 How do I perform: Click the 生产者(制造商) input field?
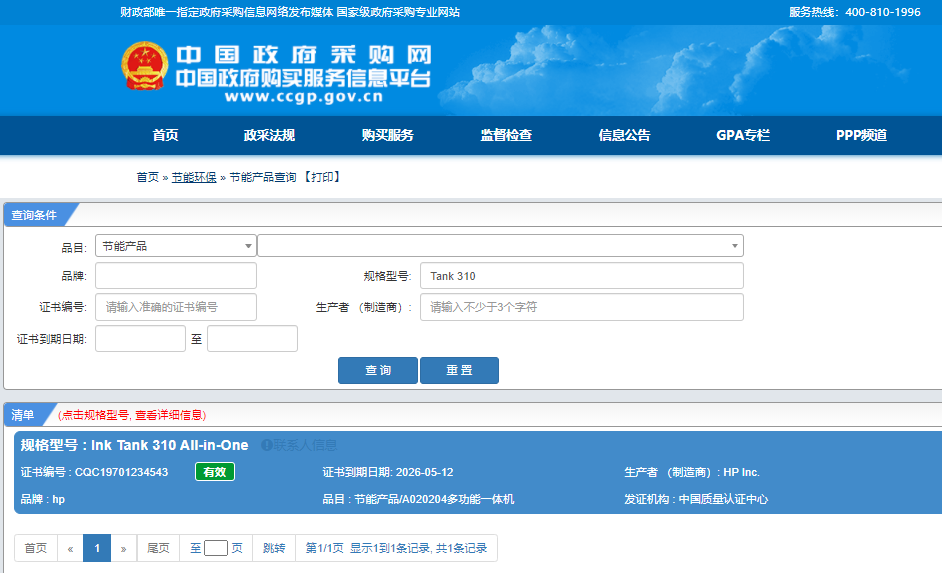click(582, 307)
